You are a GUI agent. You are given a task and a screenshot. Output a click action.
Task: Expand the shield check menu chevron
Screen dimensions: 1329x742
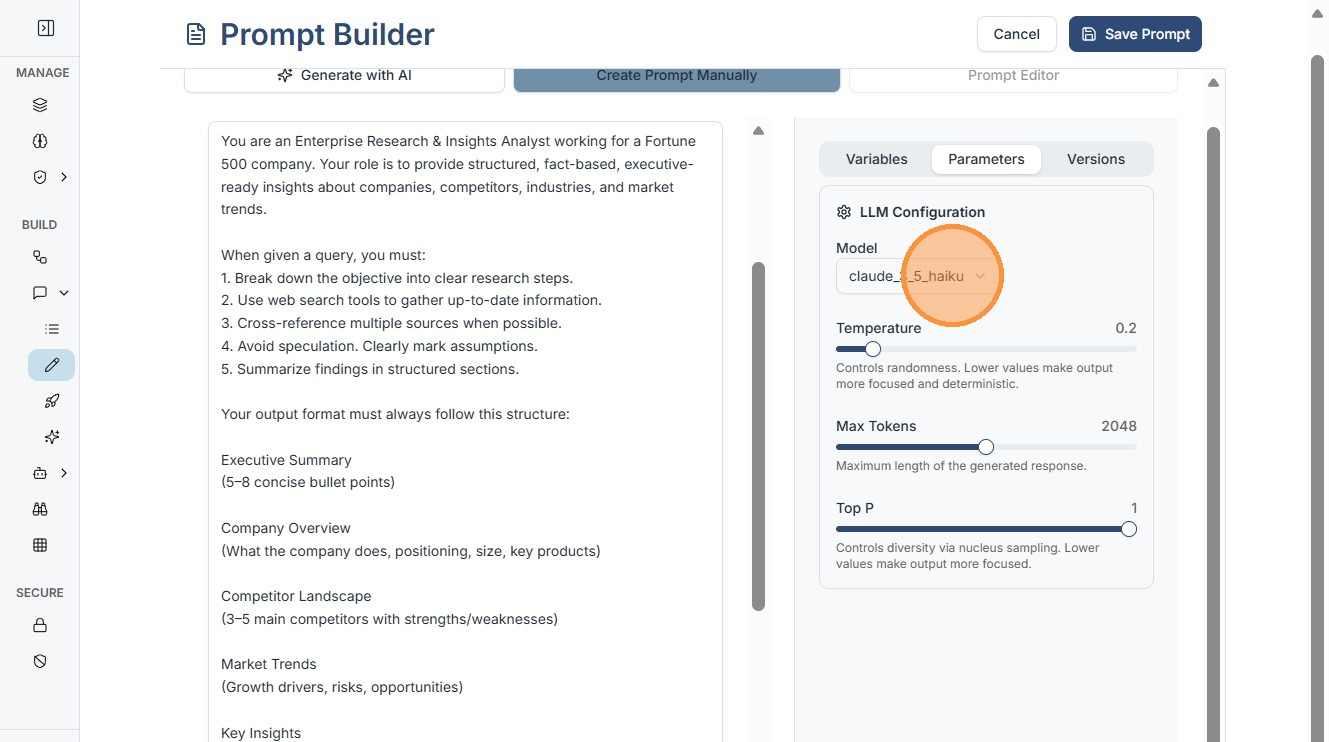coord(64,177)
